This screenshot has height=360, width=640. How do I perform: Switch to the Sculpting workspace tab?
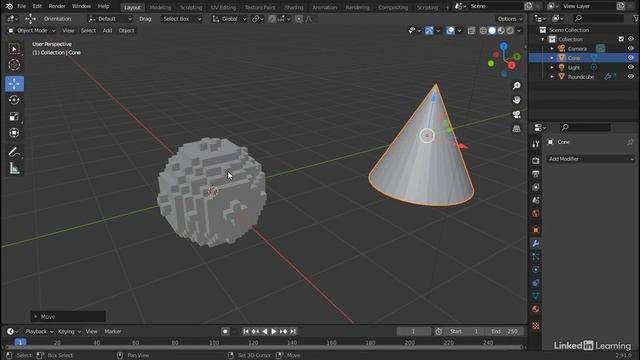(x=191, y=7)
